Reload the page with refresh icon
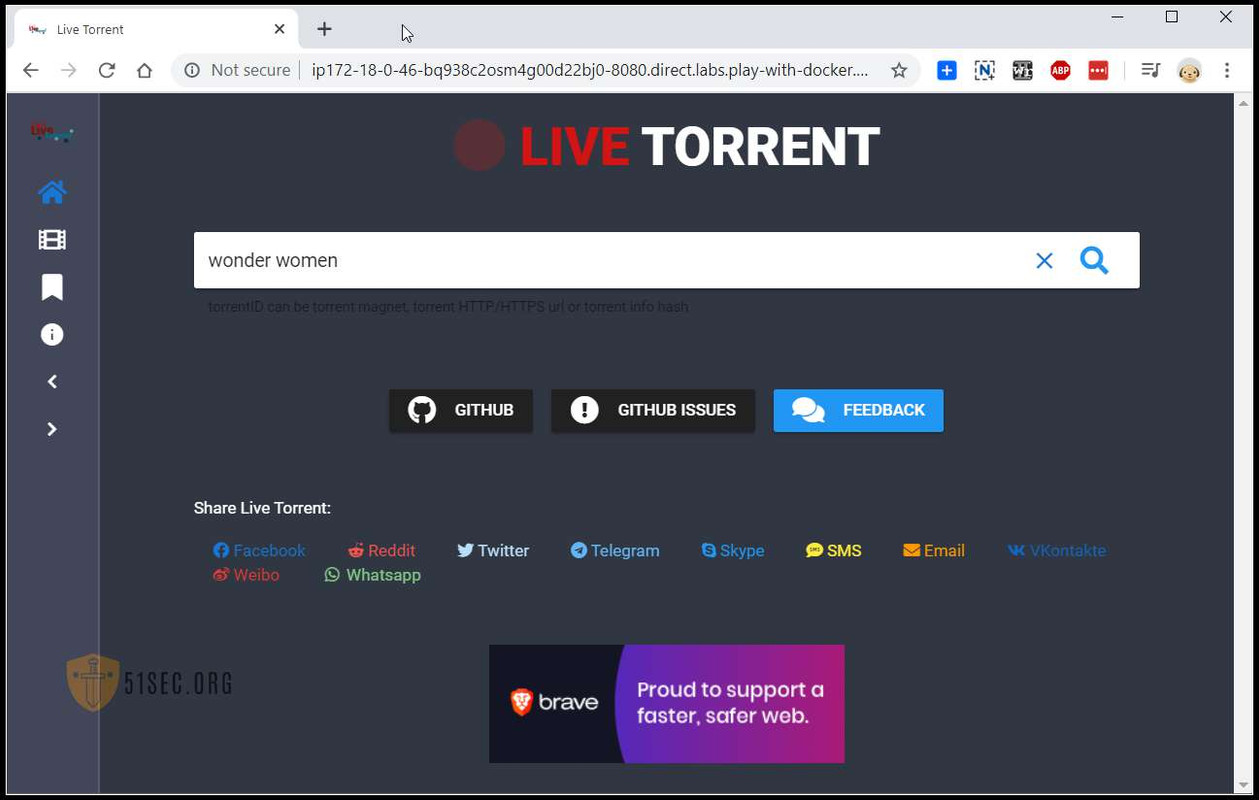The height and width of the screenshot is (800, 1259). point(106,70)
